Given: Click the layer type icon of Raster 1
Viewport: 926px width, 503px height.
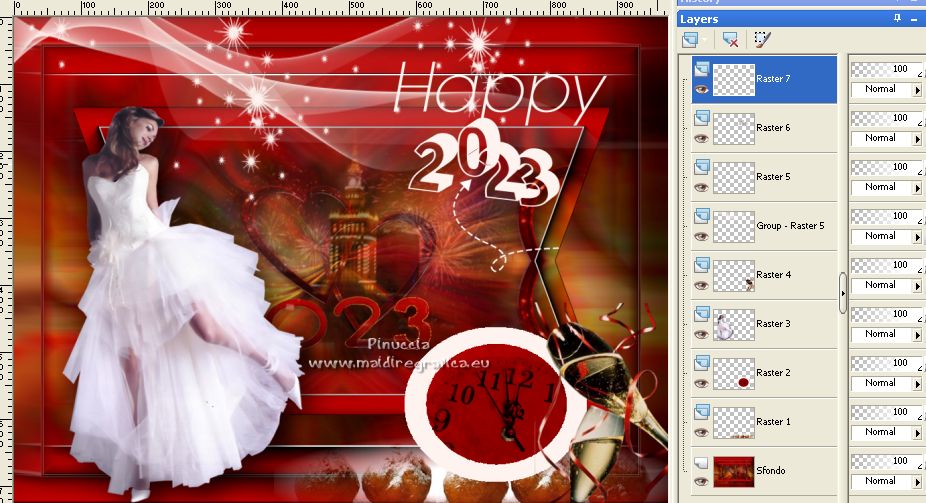Looking at the screenshot, I should pyautogui.click(x=702, y=413).
